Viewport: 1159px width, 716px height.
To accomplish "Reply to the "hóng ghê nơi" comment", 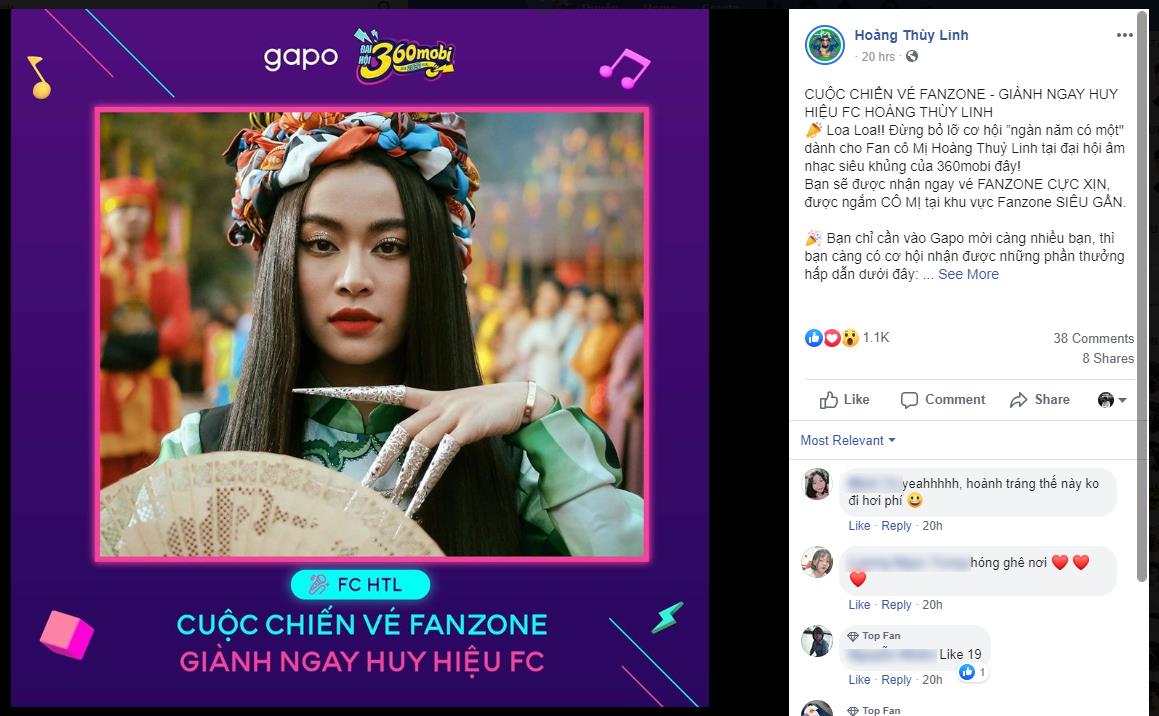I will 896,604.
